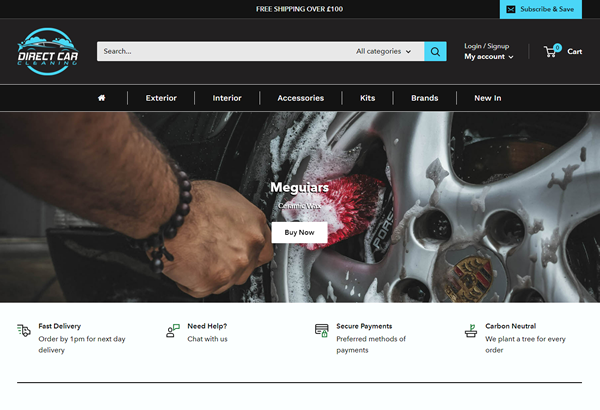
Task: Click into the Search input field
Action: coord(220,52)
